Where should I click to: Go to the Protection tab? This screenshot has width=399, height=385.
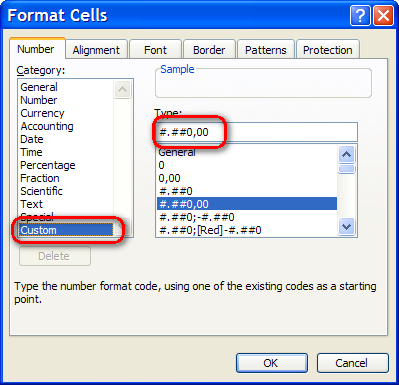(x=328, y=50)
